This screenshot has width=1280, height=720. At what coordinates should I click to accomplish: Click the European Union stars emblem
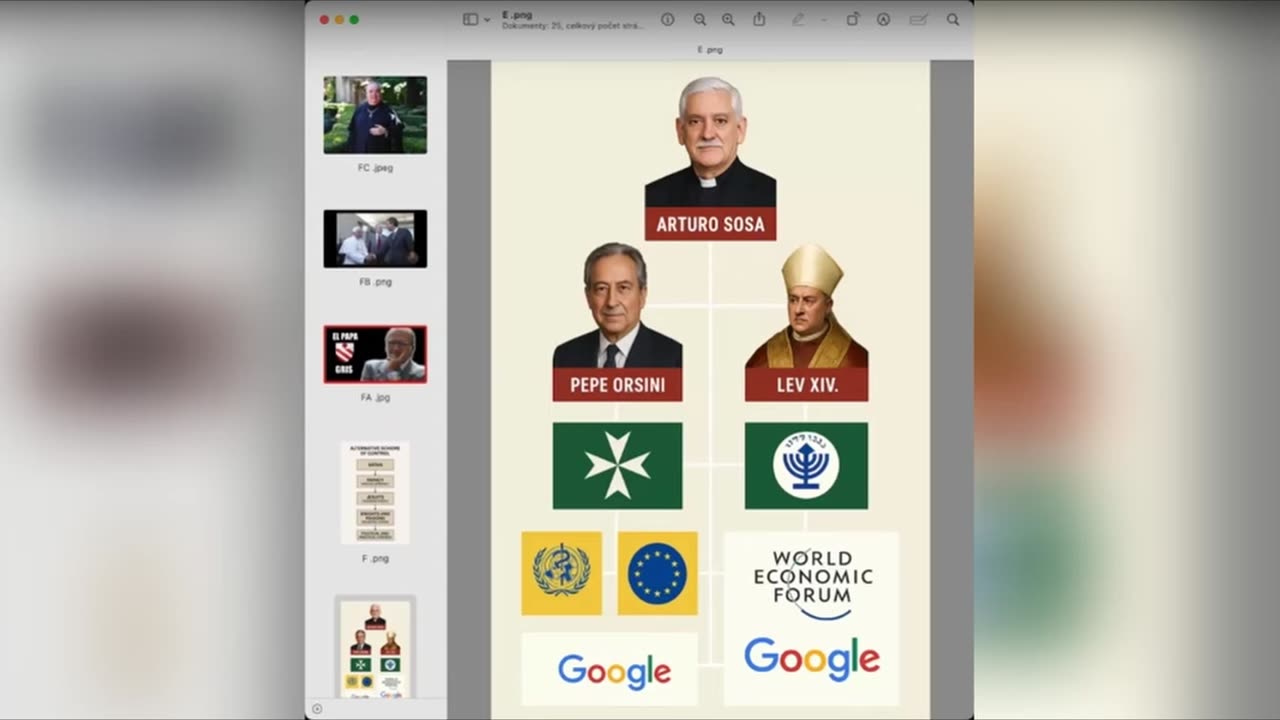click(657, 573)
